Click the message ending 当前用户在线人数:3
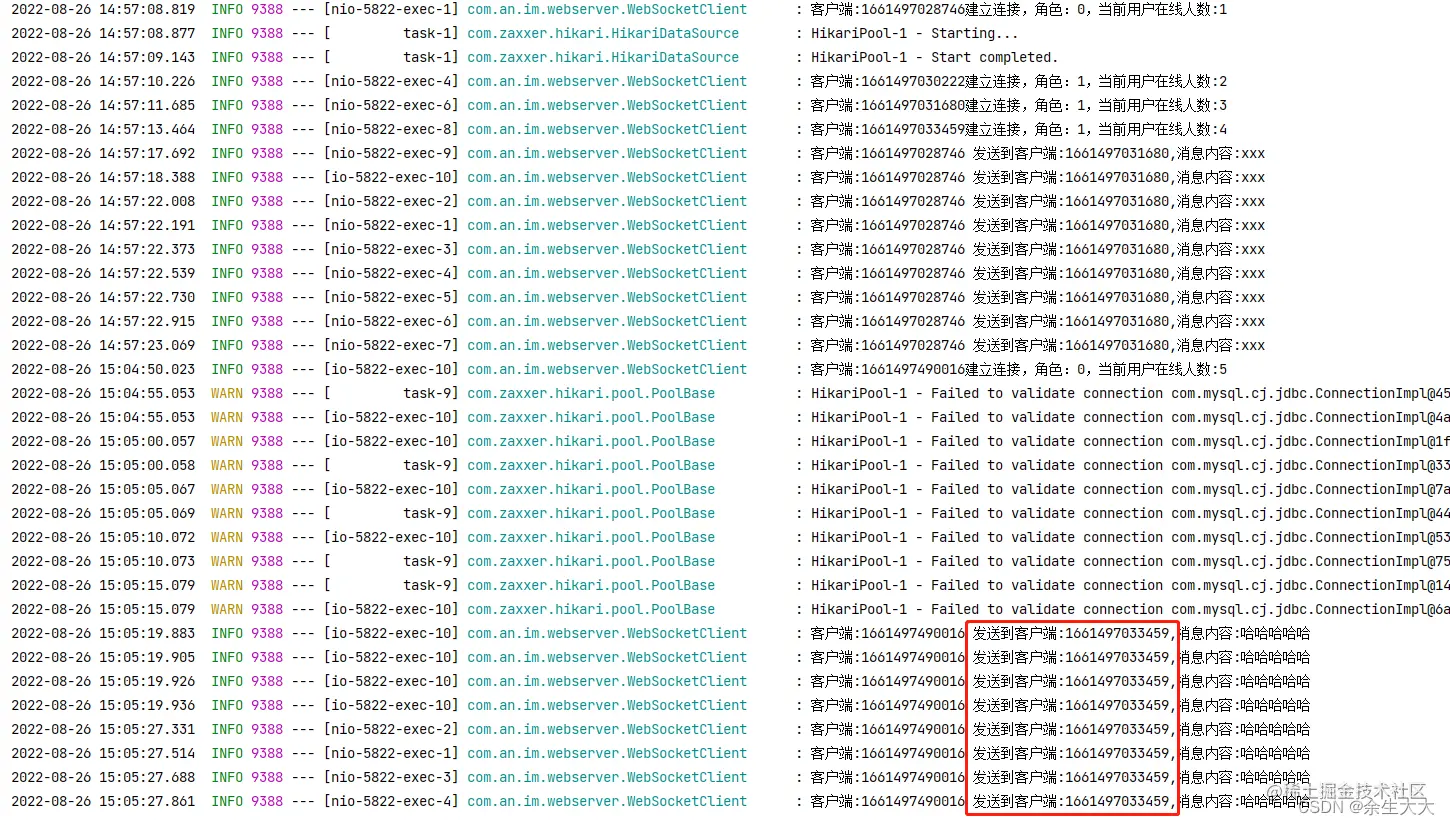This screenshot has width=1450, height=825. point(1019,105)
